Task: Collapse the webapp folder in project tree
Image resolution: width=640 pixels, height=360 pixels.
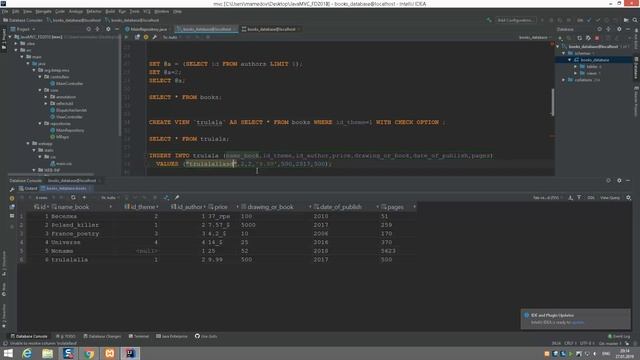Action: [28, 144]
